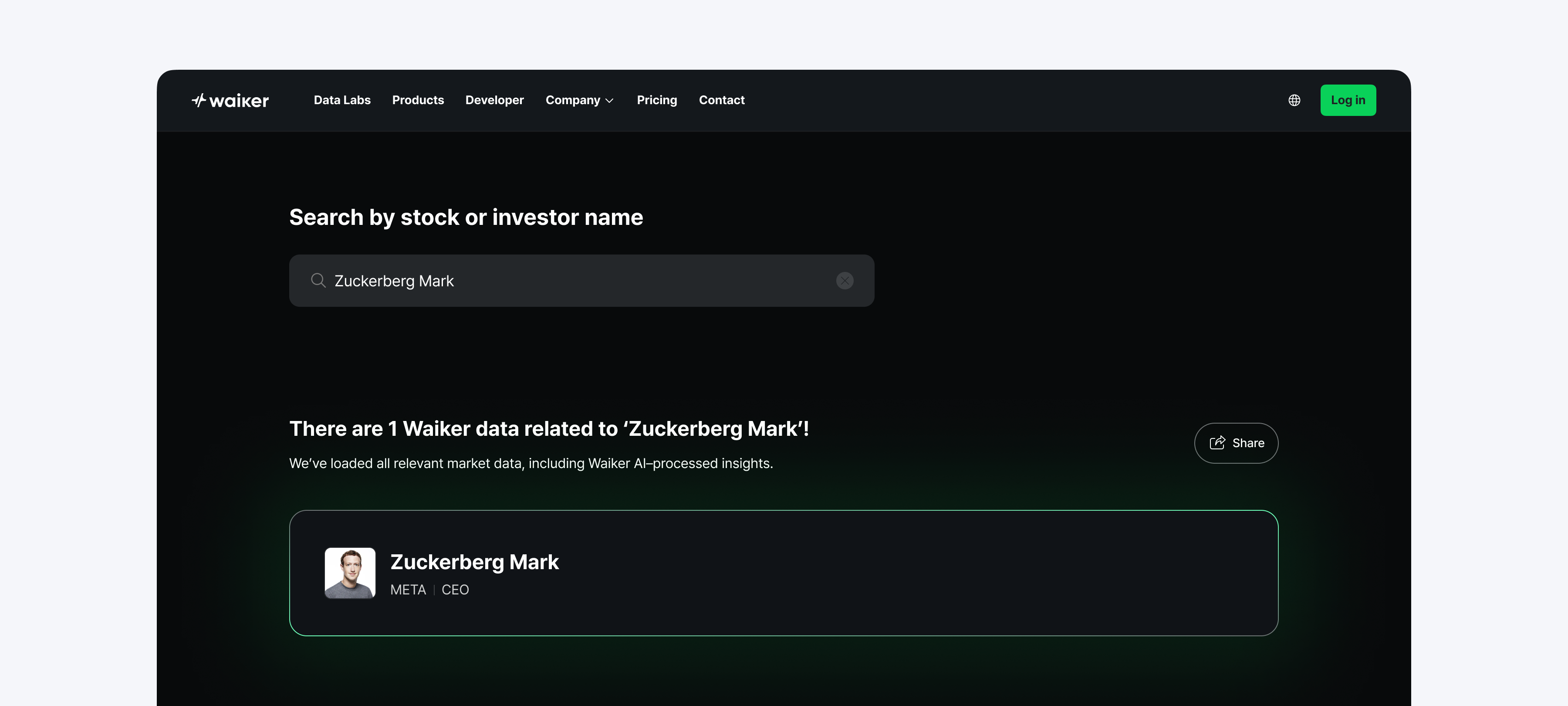Open the Products menu item
1568x706 pixels.
point(418,101)
